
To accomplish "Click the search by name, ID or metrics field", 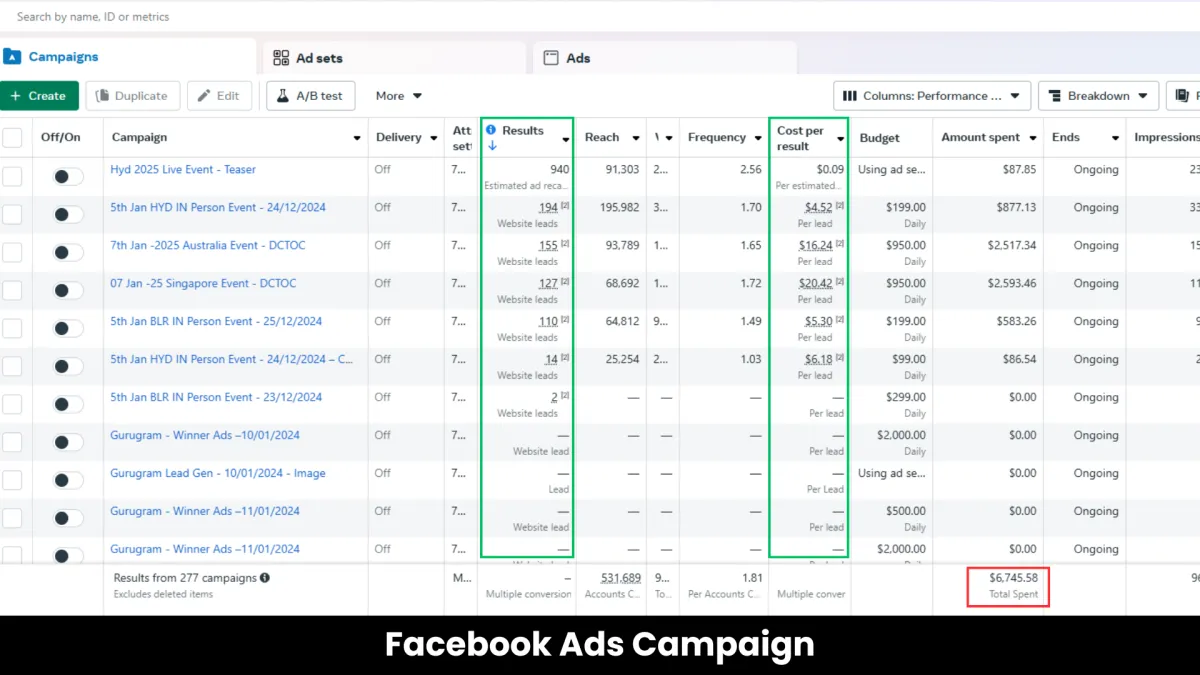I will [600, 16].
